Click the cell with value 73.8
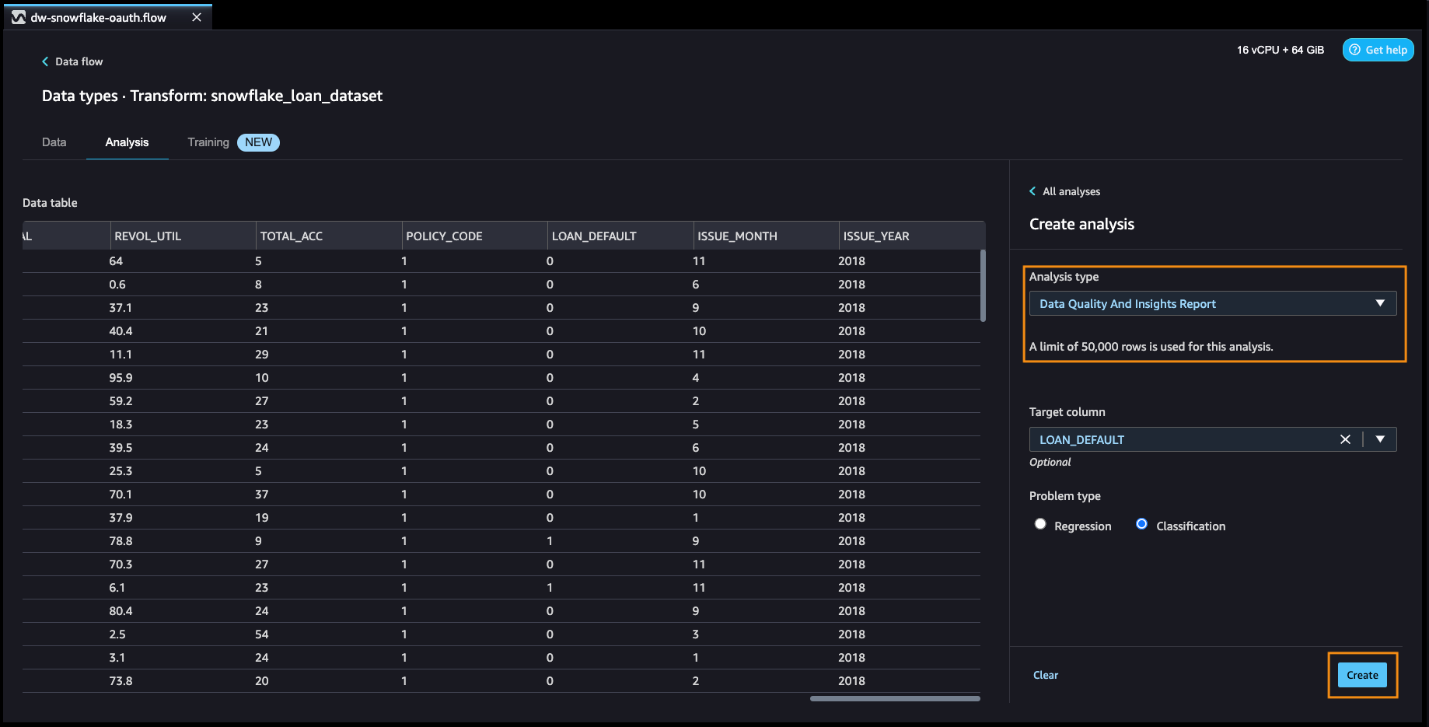This screenshot has width=1429, height=727. (x=121, y=681)
